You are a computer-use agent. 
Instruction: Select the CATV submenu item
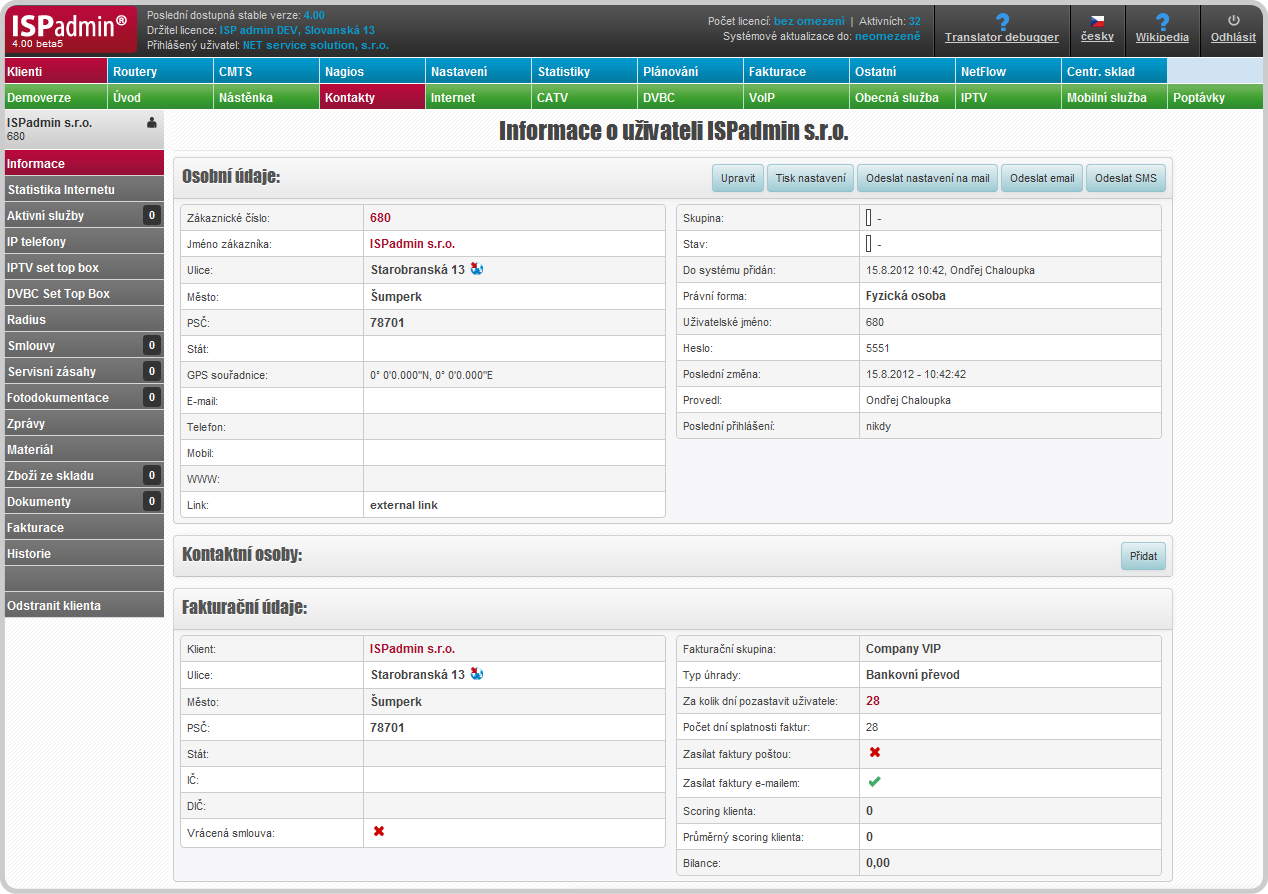[x=584, y=97]
